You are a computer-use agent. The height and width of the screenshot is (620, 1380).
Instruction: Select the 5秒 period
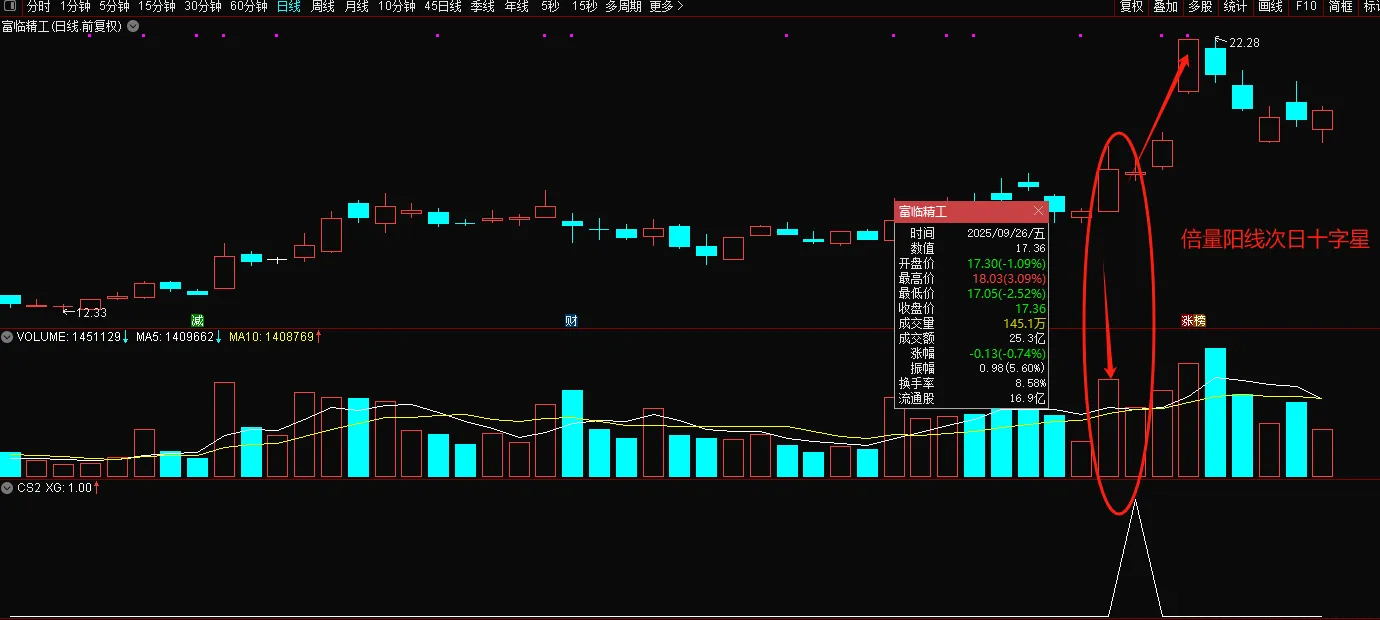tap(550, 6)
